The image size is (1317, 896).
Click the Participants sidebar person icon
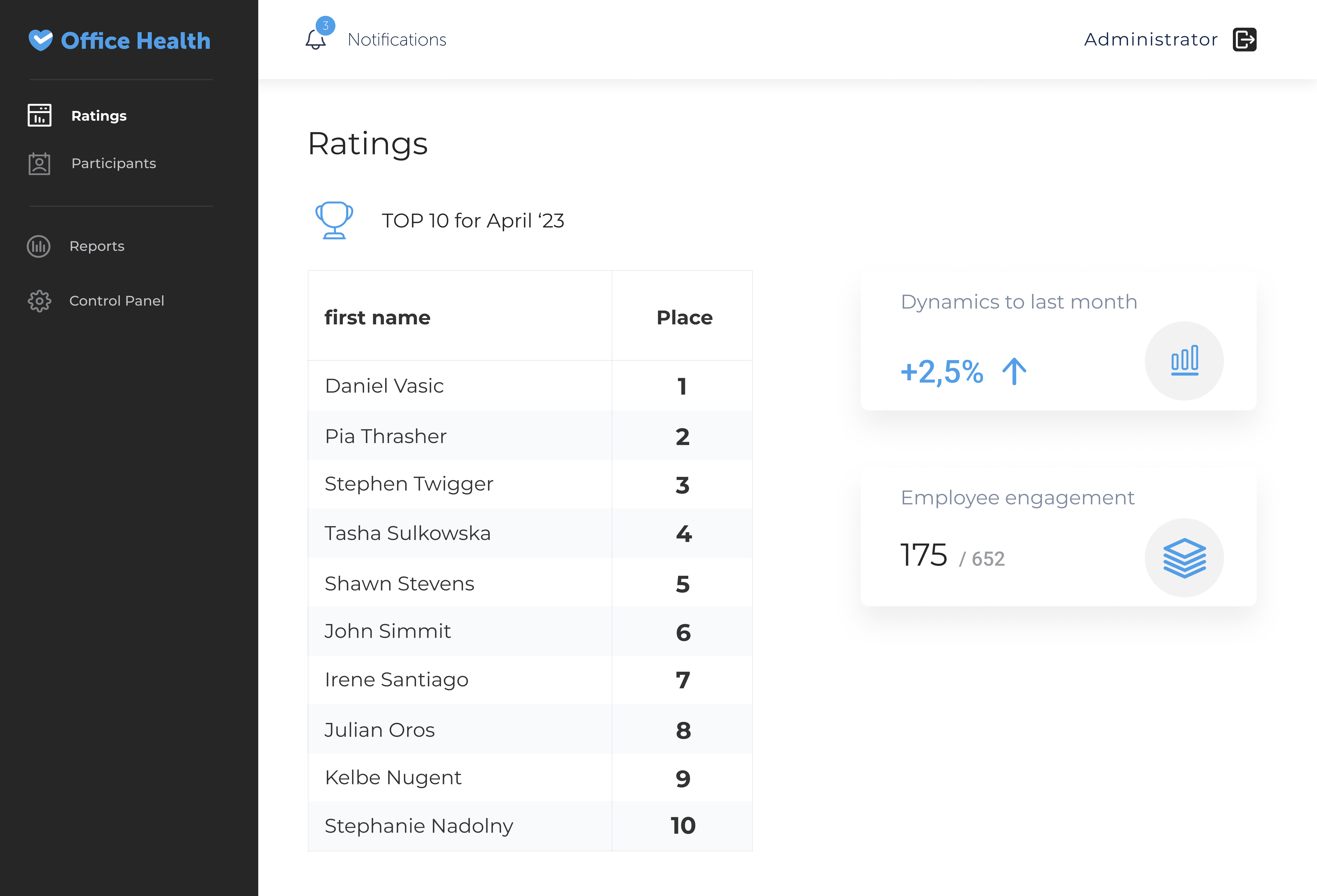tap(40, 163)
